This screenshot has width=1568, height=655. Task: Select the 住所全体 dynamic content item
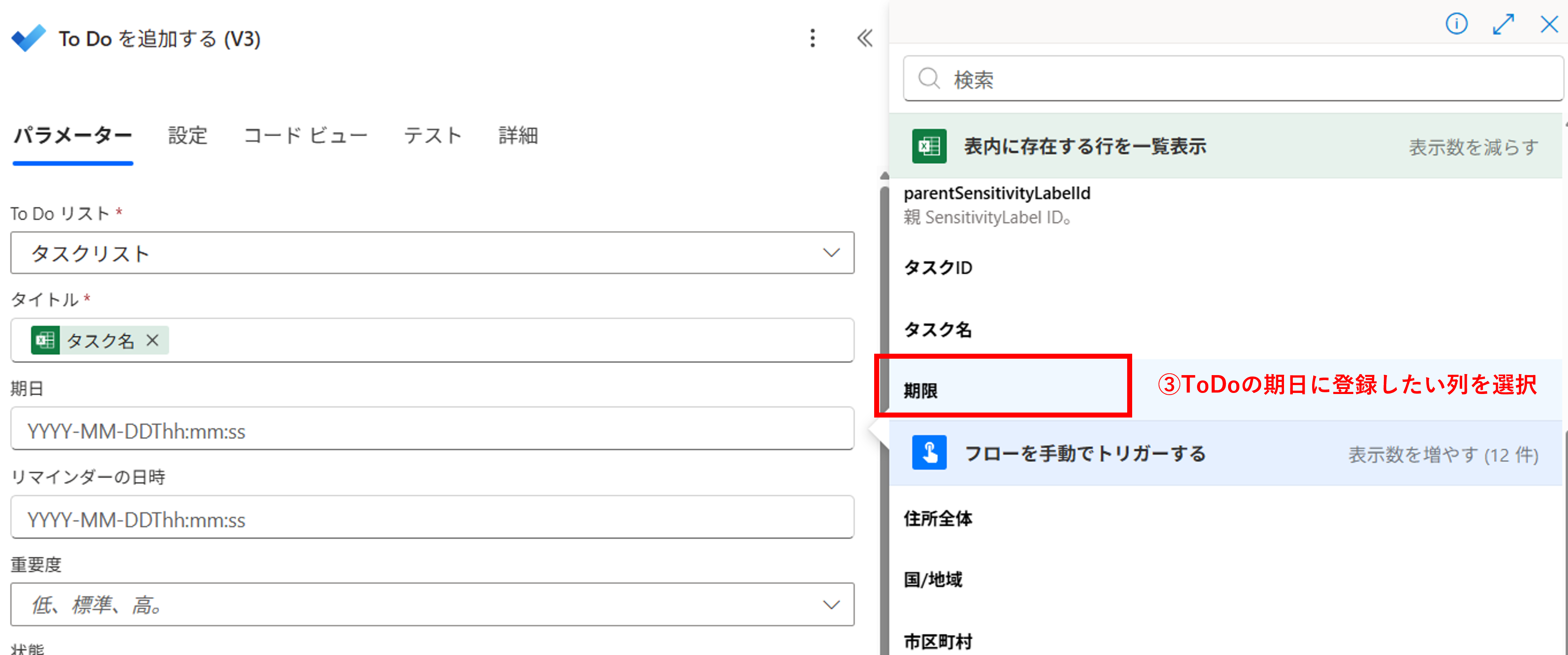point(1226,518)
